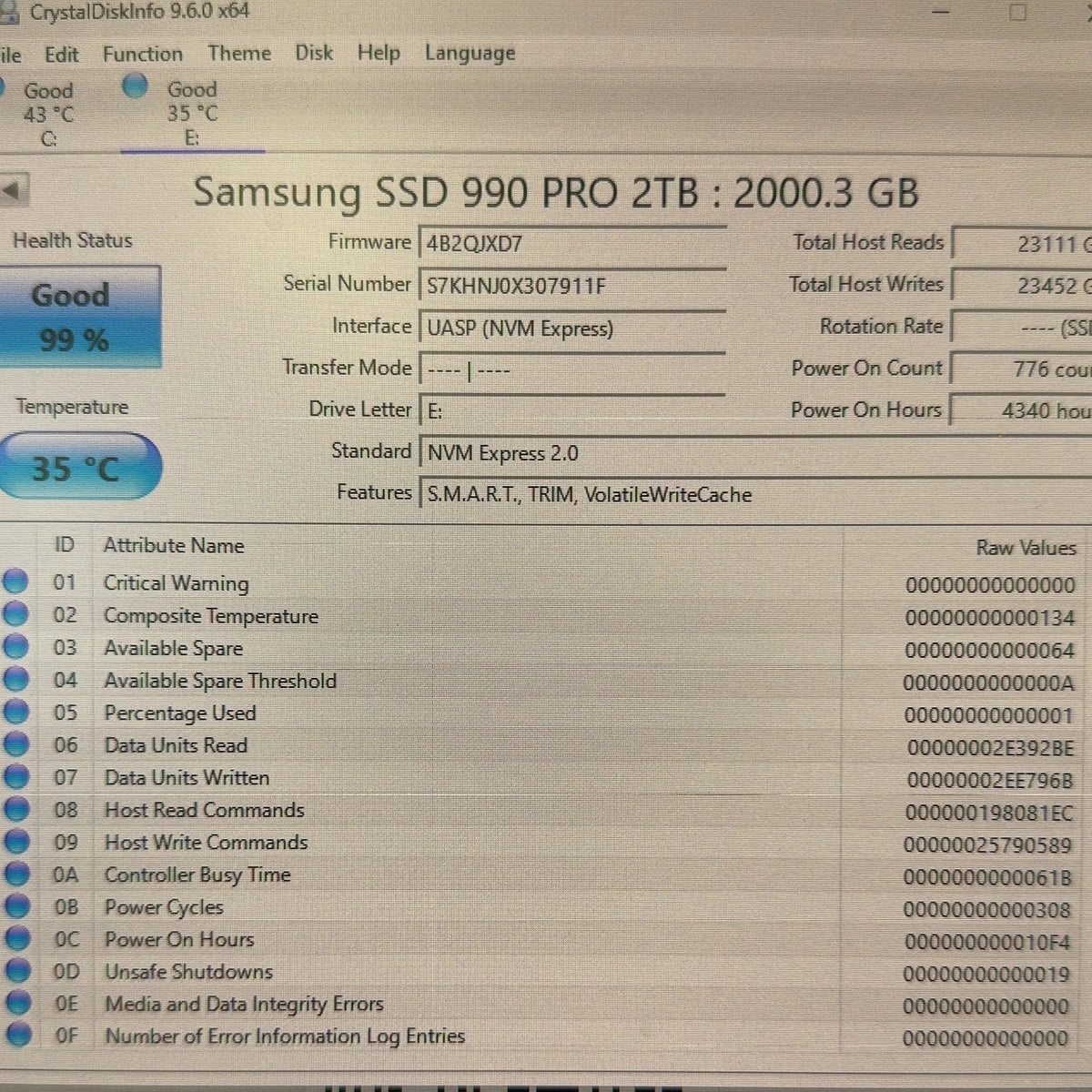This screenshot has height=1092, width=1092.
Task: Select the Data Units Written attribute name
Action: coord(187,778)
